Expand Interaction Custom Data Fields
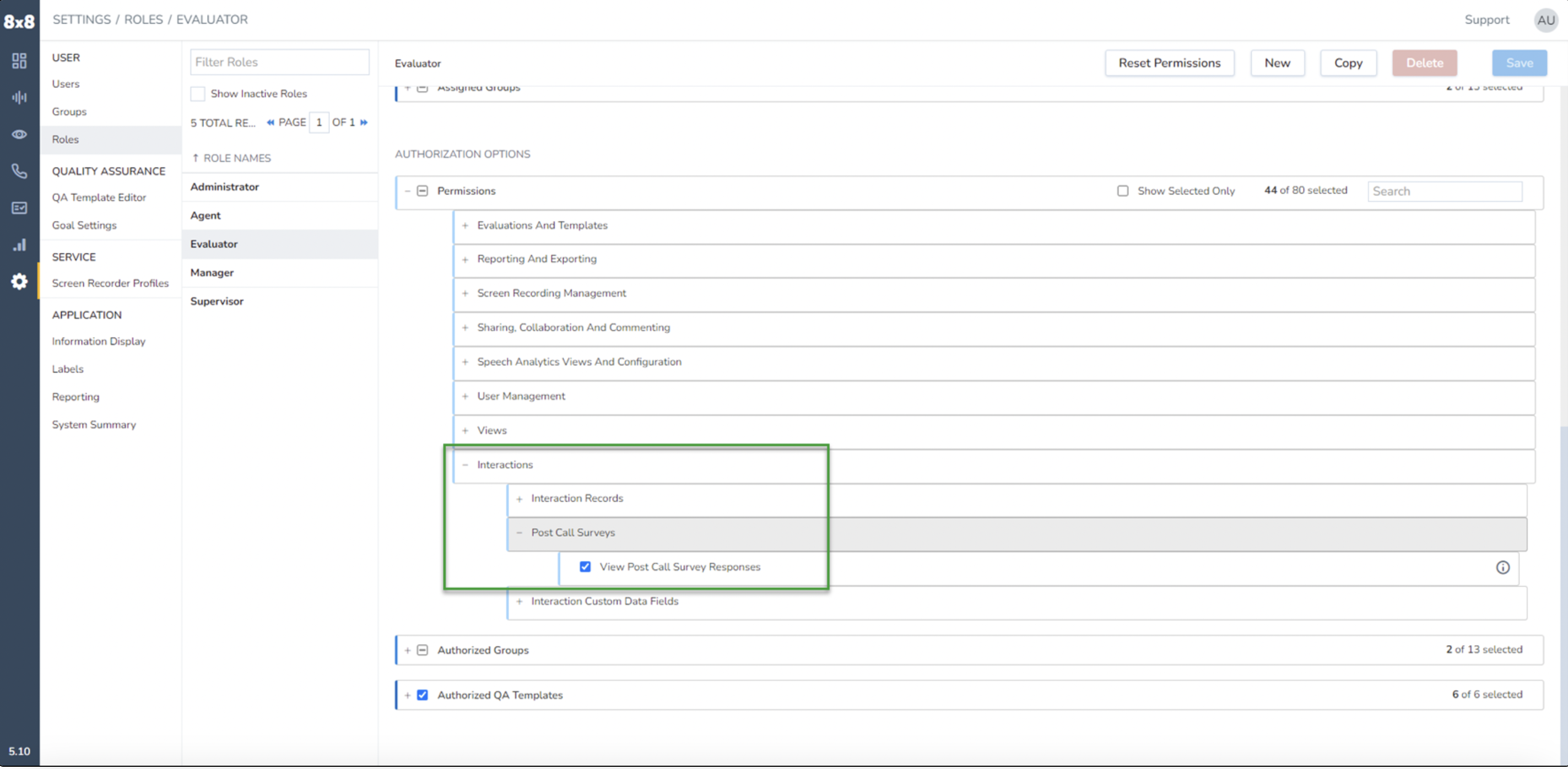The width and height of the screenshot is (1568, 769). click(x=519, y=602)
